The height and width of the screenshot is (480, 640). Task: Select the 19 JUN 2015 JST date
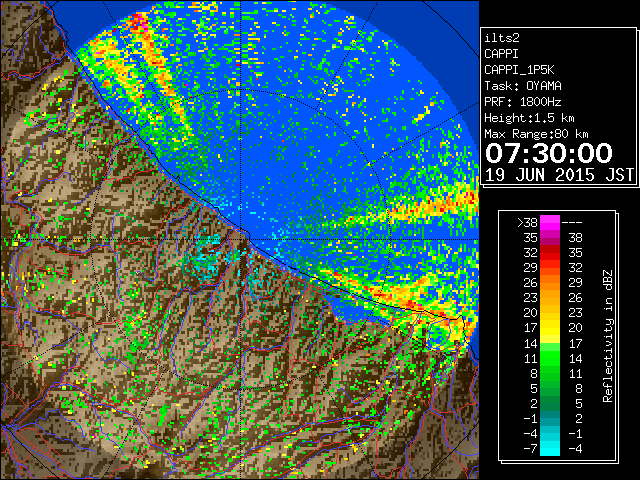559,175
